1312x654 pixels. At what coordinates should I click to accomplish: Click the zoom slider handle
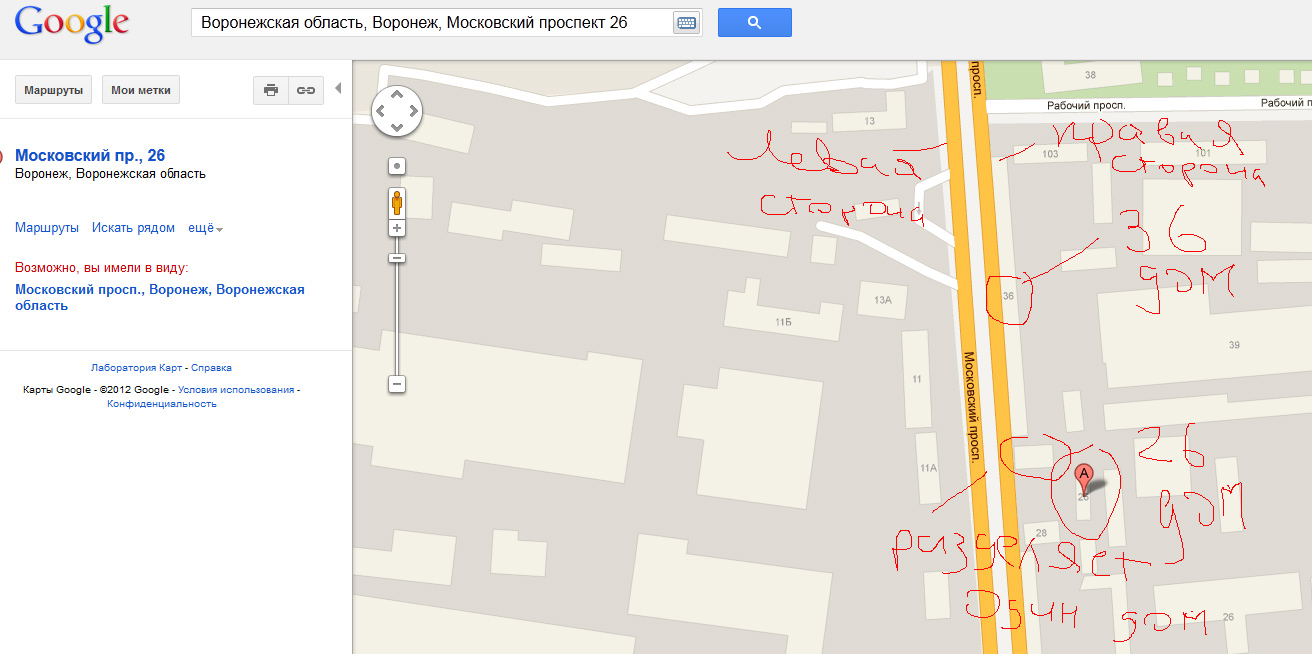click(397, 258)
